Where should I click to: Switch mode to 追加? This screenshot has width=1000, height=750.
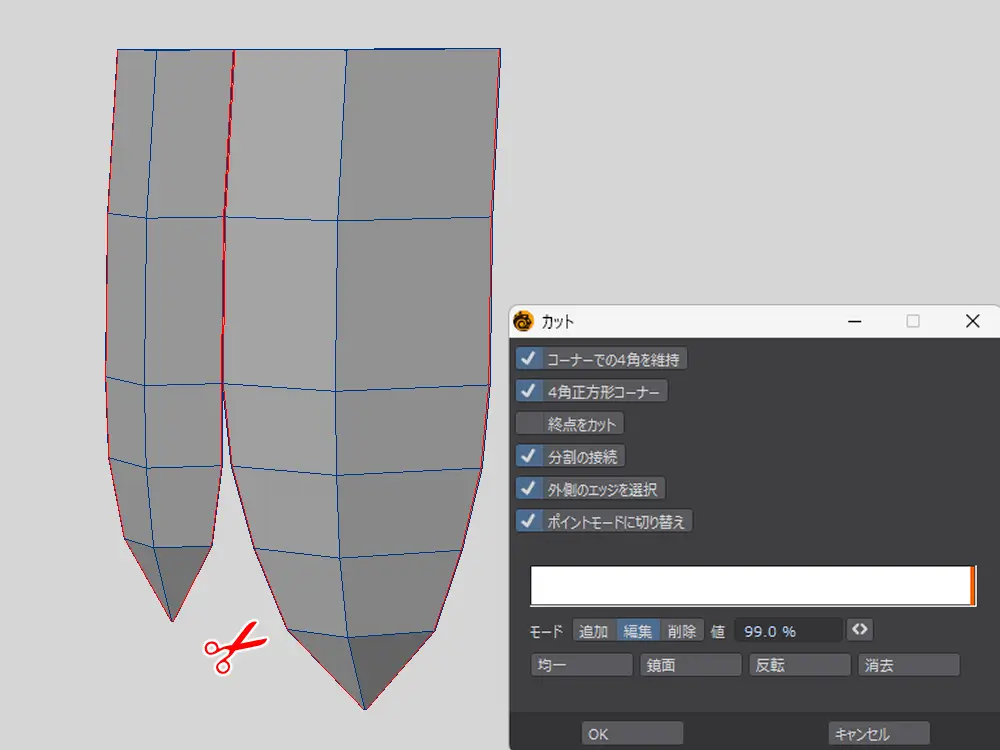(x=593, y=631)
